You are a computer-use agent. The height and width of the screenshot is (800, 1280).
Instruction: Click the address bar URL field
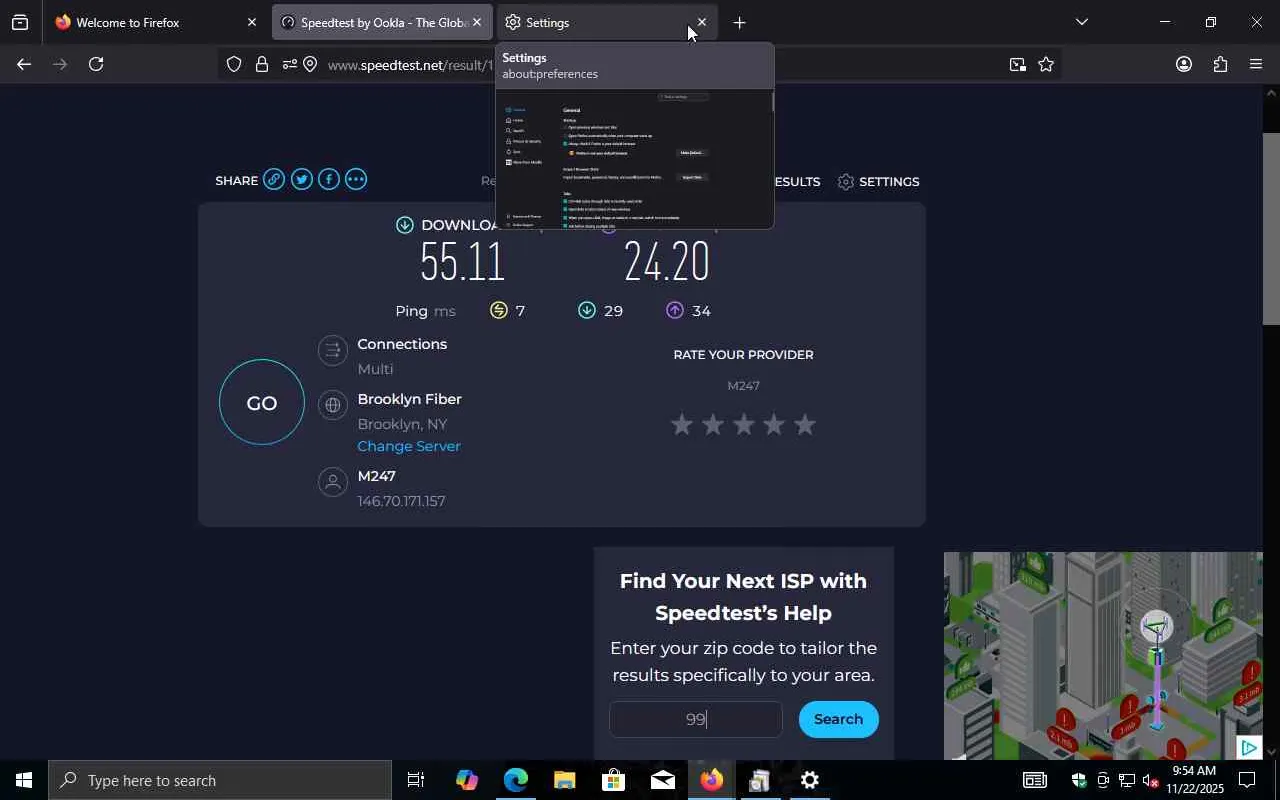[x=411, y=65]
